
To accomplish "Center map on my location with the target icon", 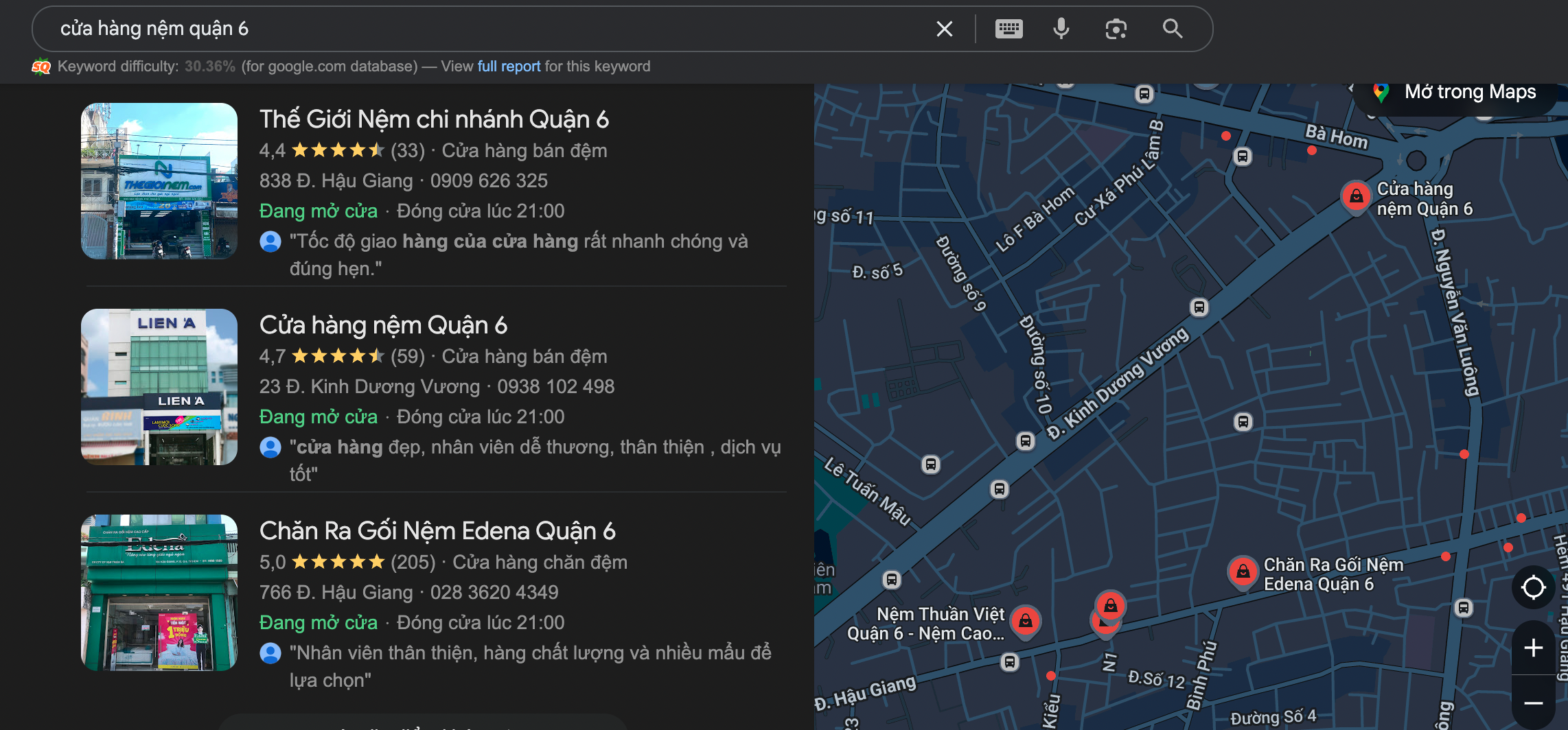I will pos(1533,587).
